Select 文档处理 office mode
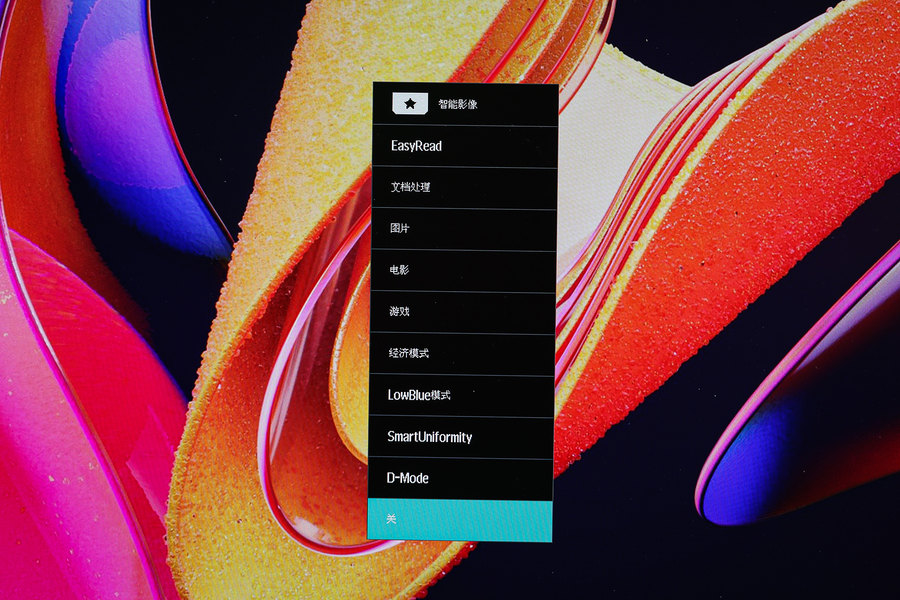 [410, 187]
